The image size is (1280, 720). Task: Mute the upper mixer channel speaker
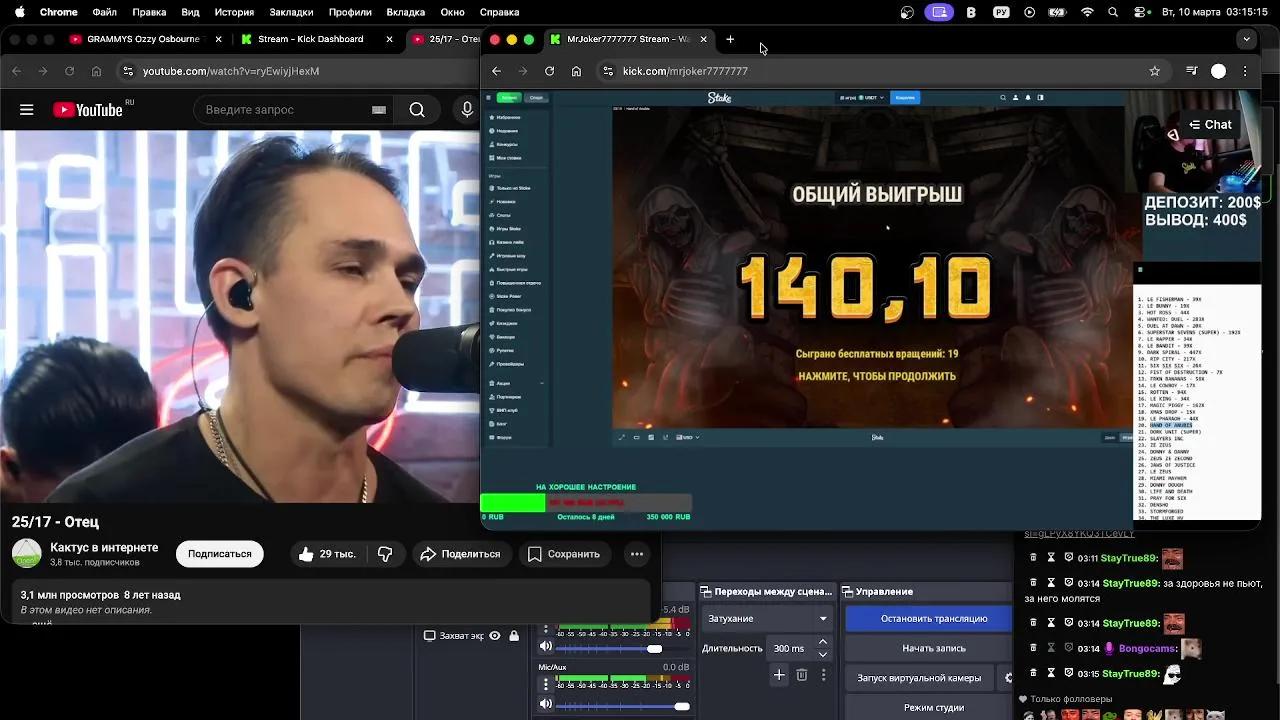[x=546, y=647]
